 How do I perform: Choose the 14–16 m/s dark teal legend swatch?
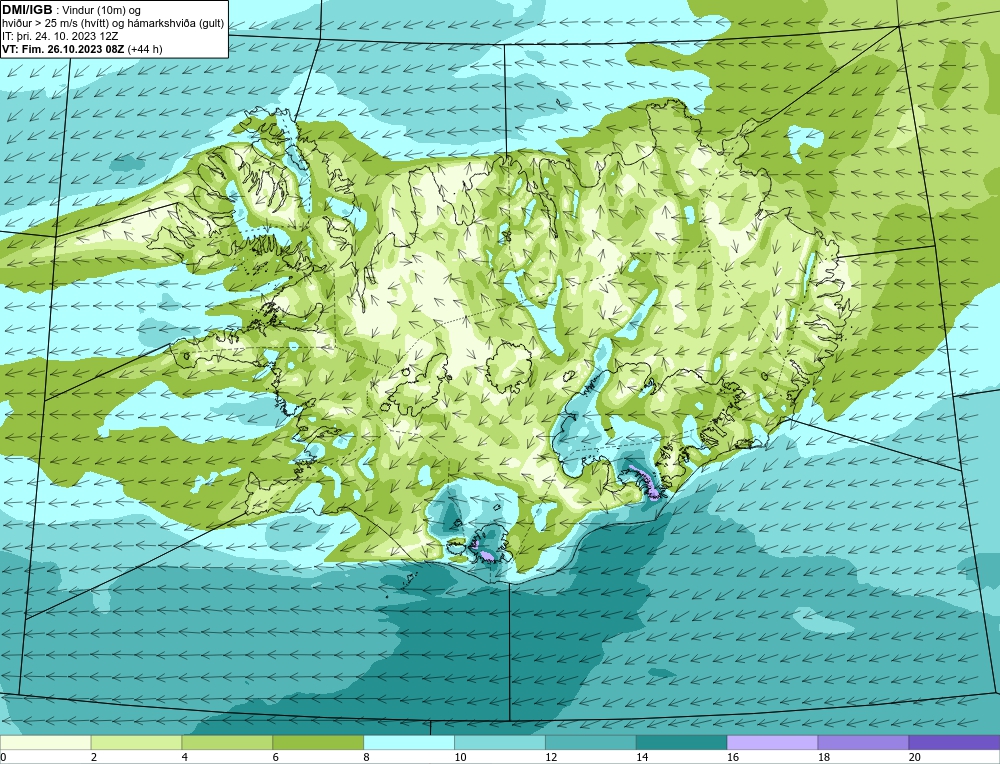pos(682,742)
